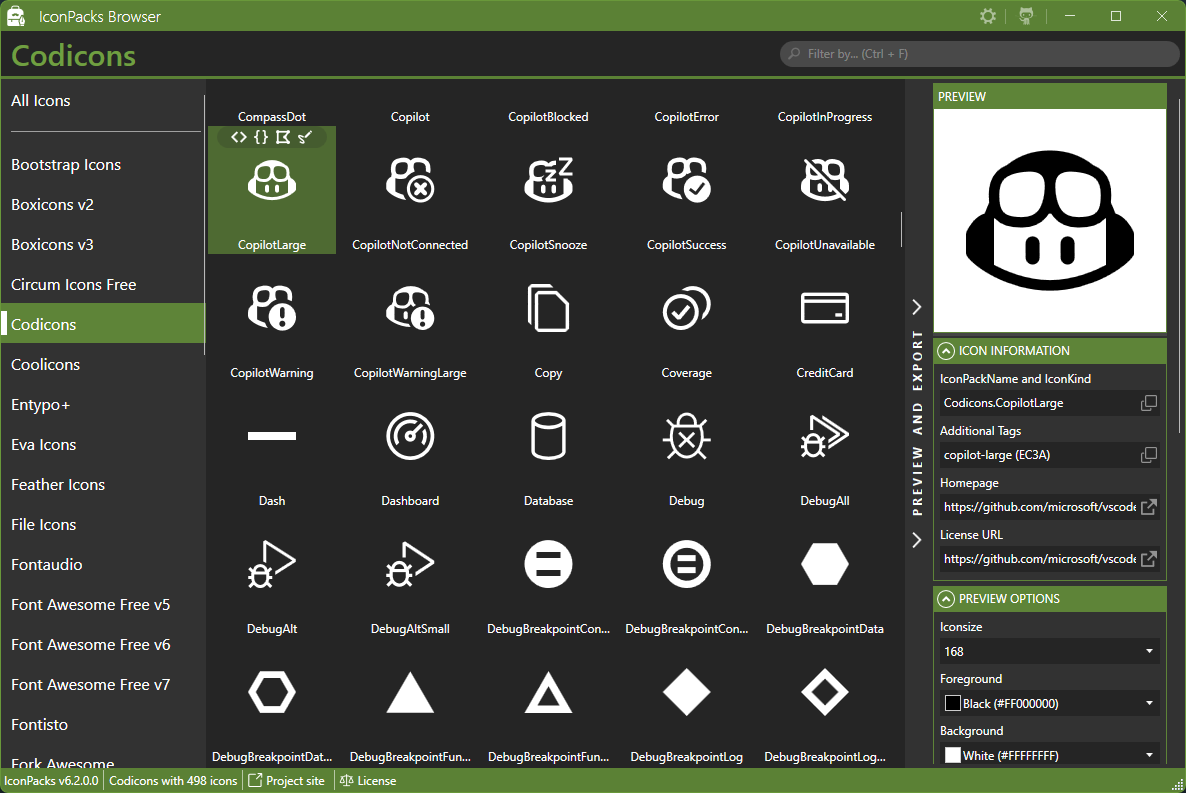
Task: Collapse the Icon Information section
Action: point(946,351)
